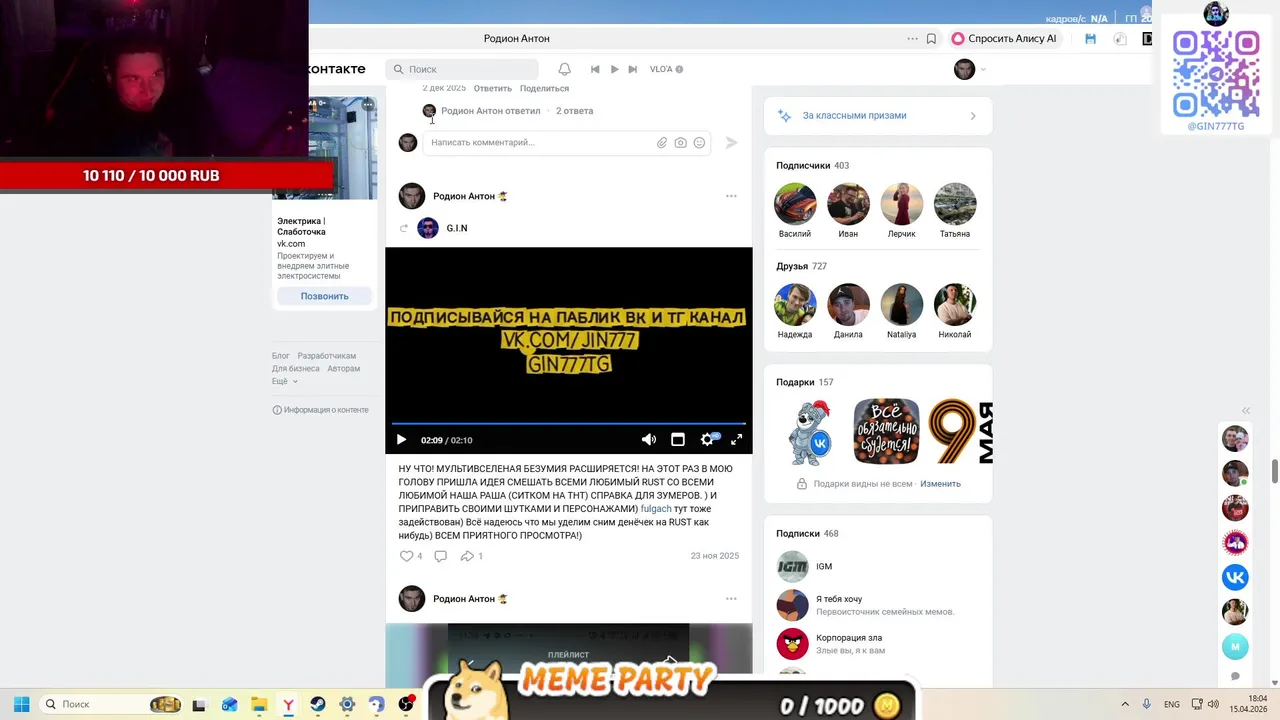Click the 'Позвонить' ad button
The width and height of the screenshot is (1280, 720).
pyautogui.click(x=325, y=296)
